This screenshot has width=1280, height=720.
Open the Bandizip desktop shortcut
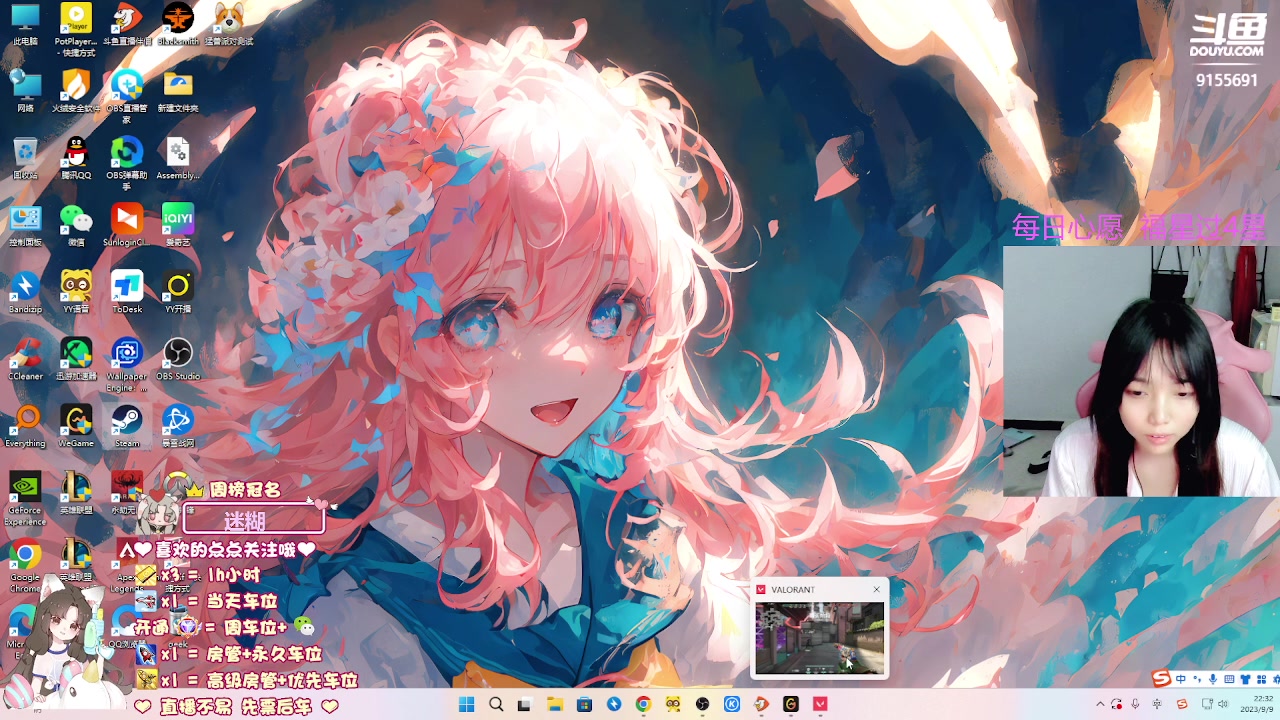point(25,292)
